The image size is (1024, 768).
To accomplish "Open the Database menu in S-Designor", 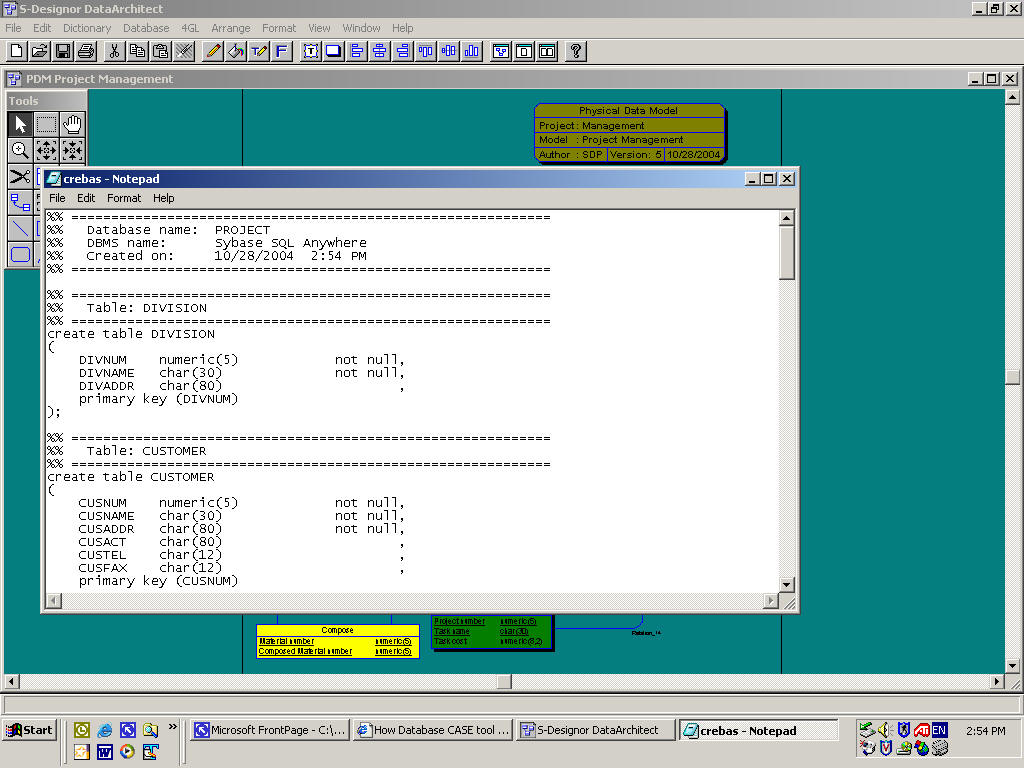I will pos(146,28).
